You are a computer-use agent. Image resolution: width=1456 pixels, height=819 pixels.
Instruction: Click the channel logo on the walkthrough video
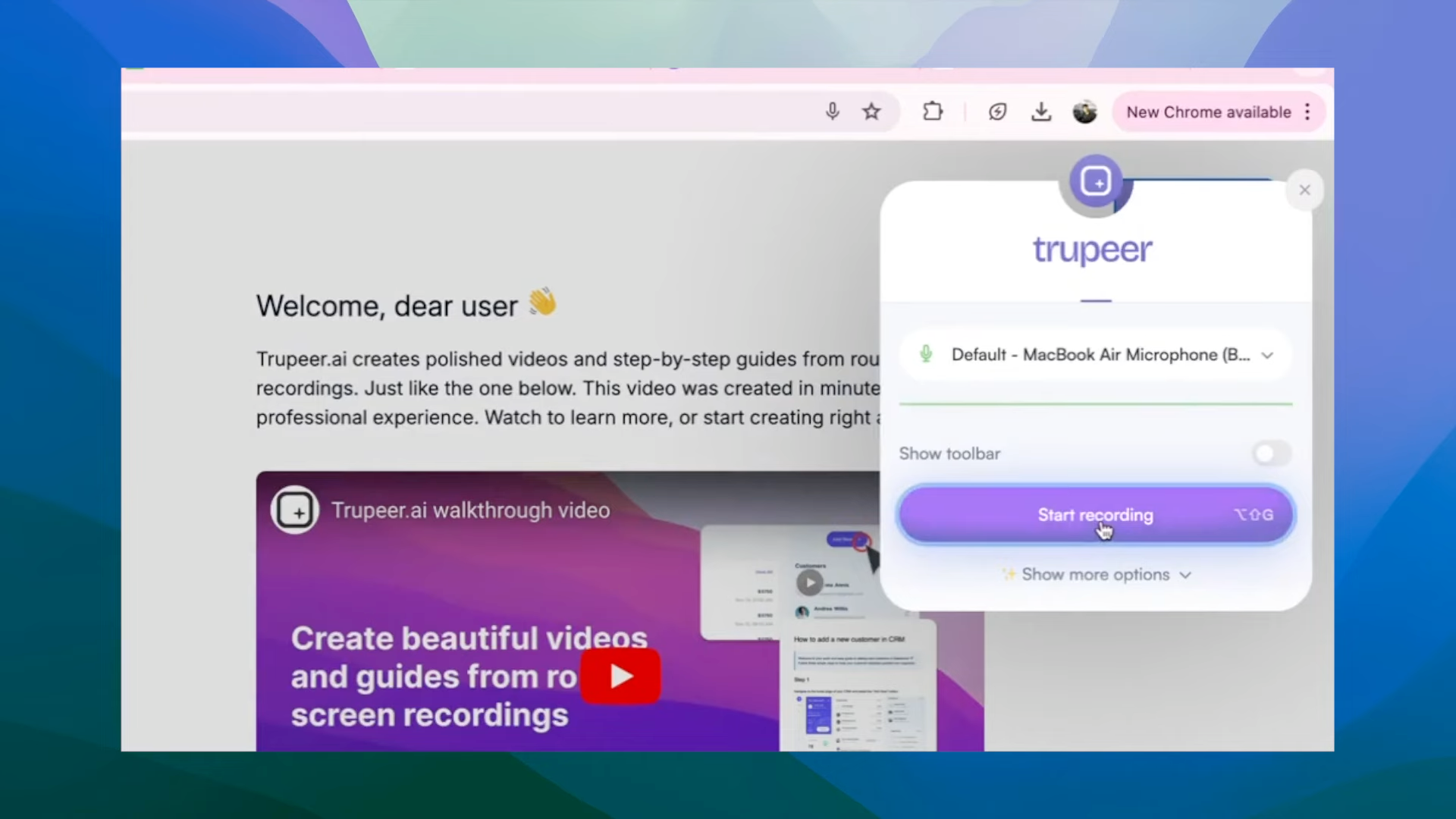pos(294,510)
